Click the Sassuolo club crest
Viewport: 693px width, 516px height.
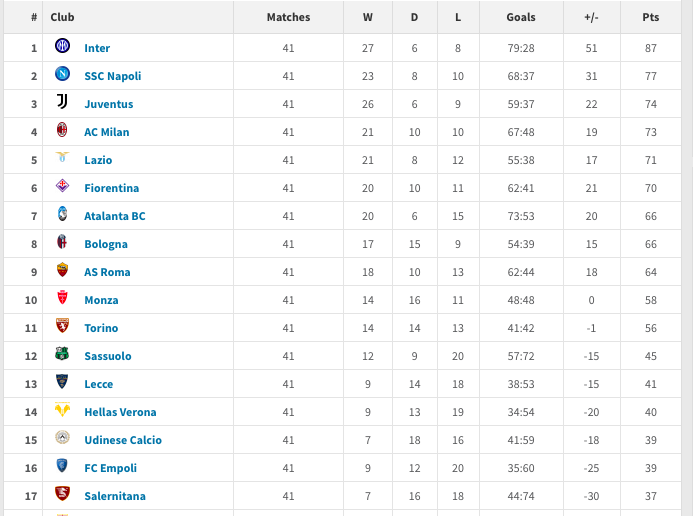[62, 355]
